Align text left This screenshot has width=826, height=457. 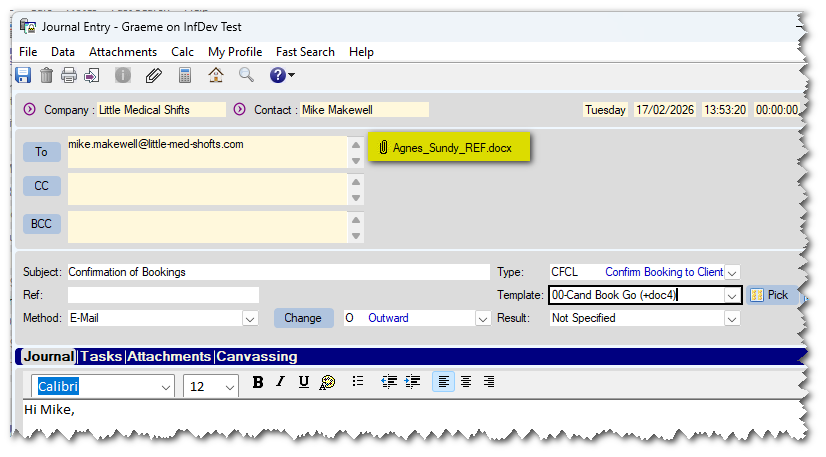(x=444, y=382)
